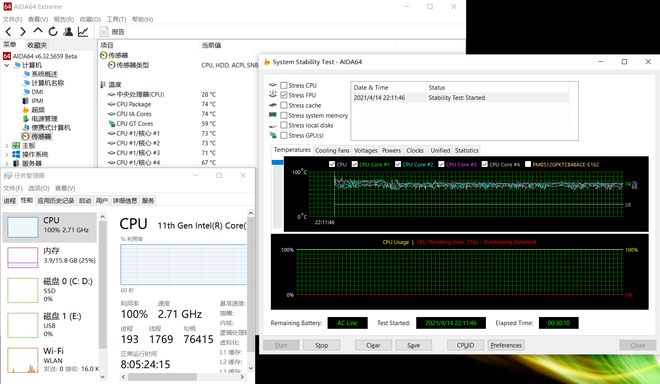Image resolution: width=660 pixels, height=384 pixels.
Task: Switch to 详细信息 tab in Task Manager
Action: [125, 201]
